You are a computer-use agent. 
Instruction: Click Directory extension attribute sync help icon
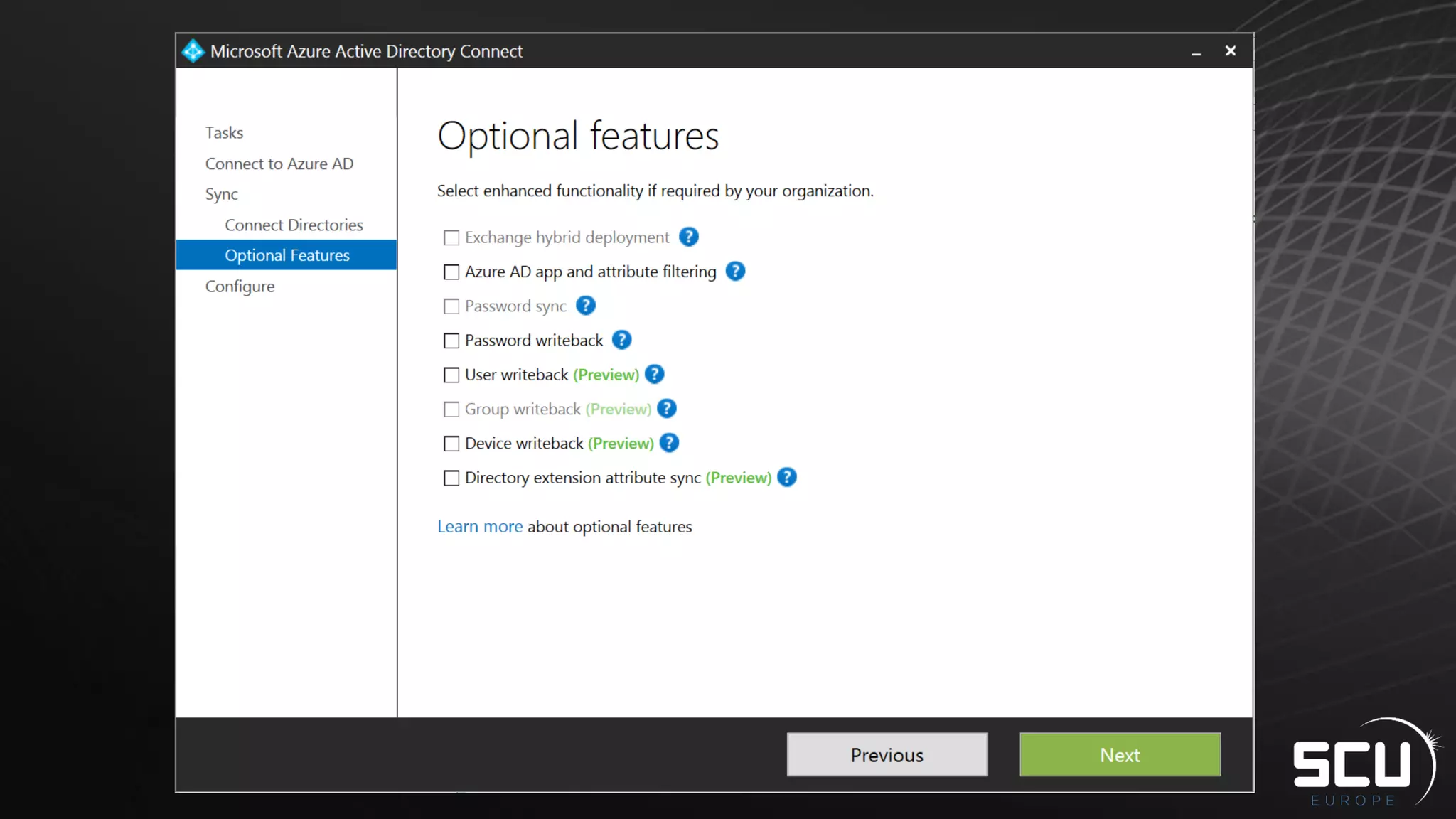(x=786, y=477)
